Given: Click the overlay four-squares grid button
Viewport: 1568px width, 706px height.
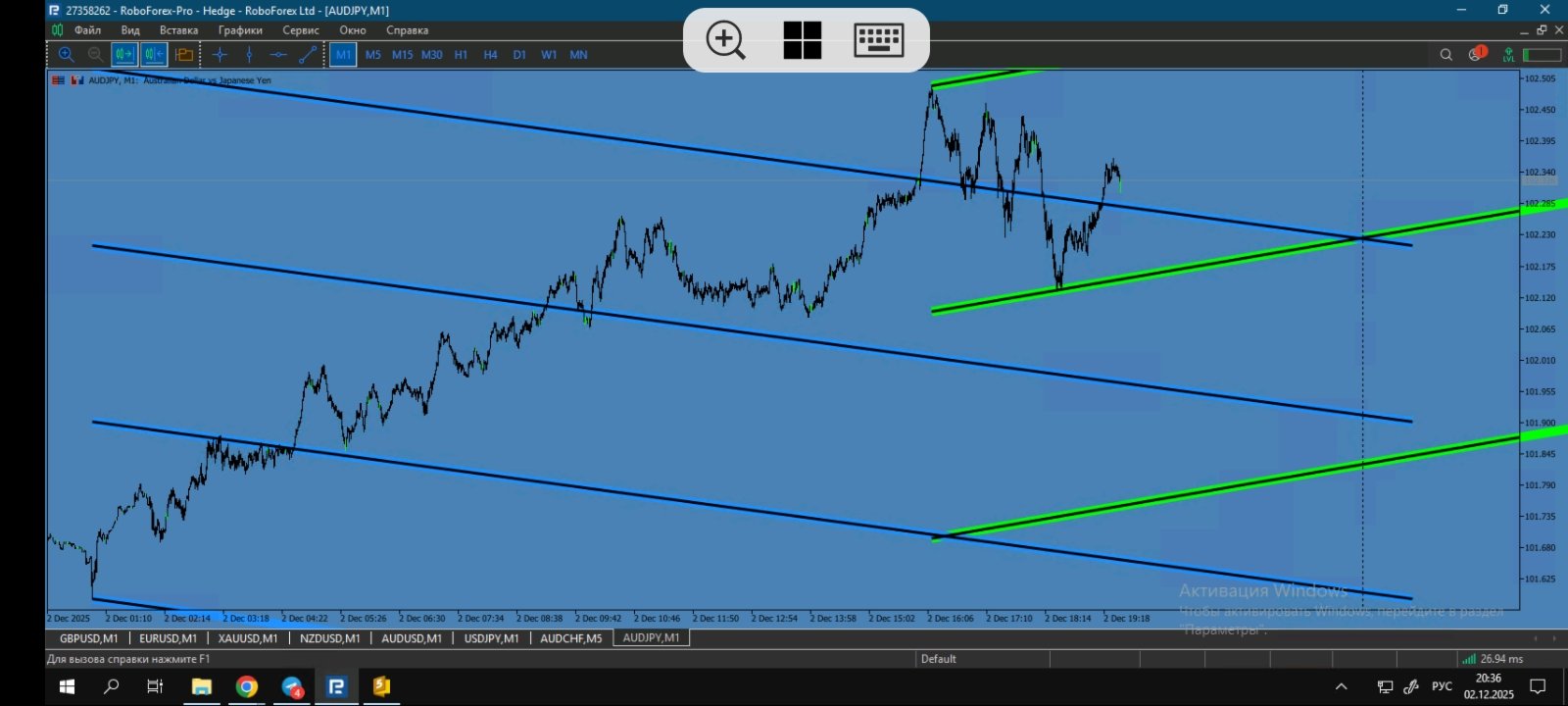Looking at the screenshot, I should tap(803, 40).
